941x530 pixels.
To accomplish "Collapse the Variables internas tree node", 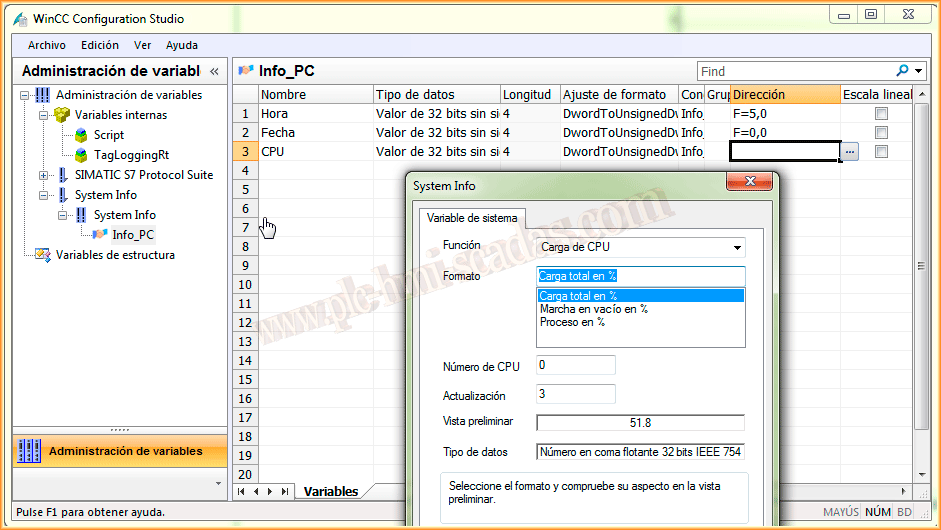I will click(43, 115).
